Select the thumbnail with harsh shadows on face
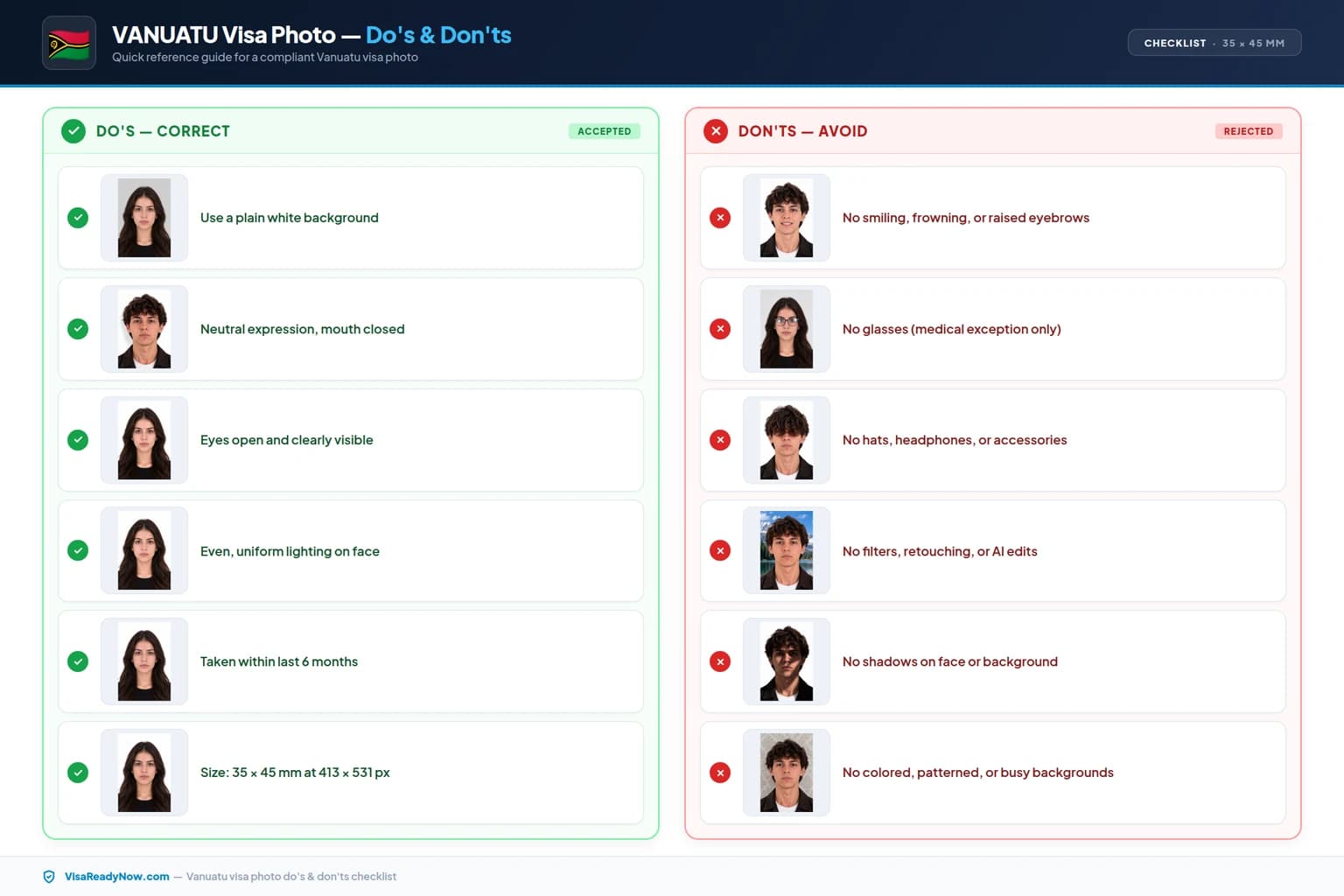 click(x=787, y=661)
